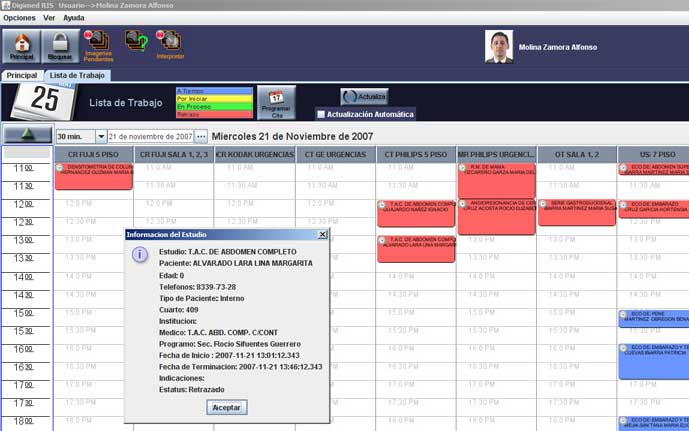
Task: Enable Actualización Automática checkbox
Action: [x=320, y=114]
